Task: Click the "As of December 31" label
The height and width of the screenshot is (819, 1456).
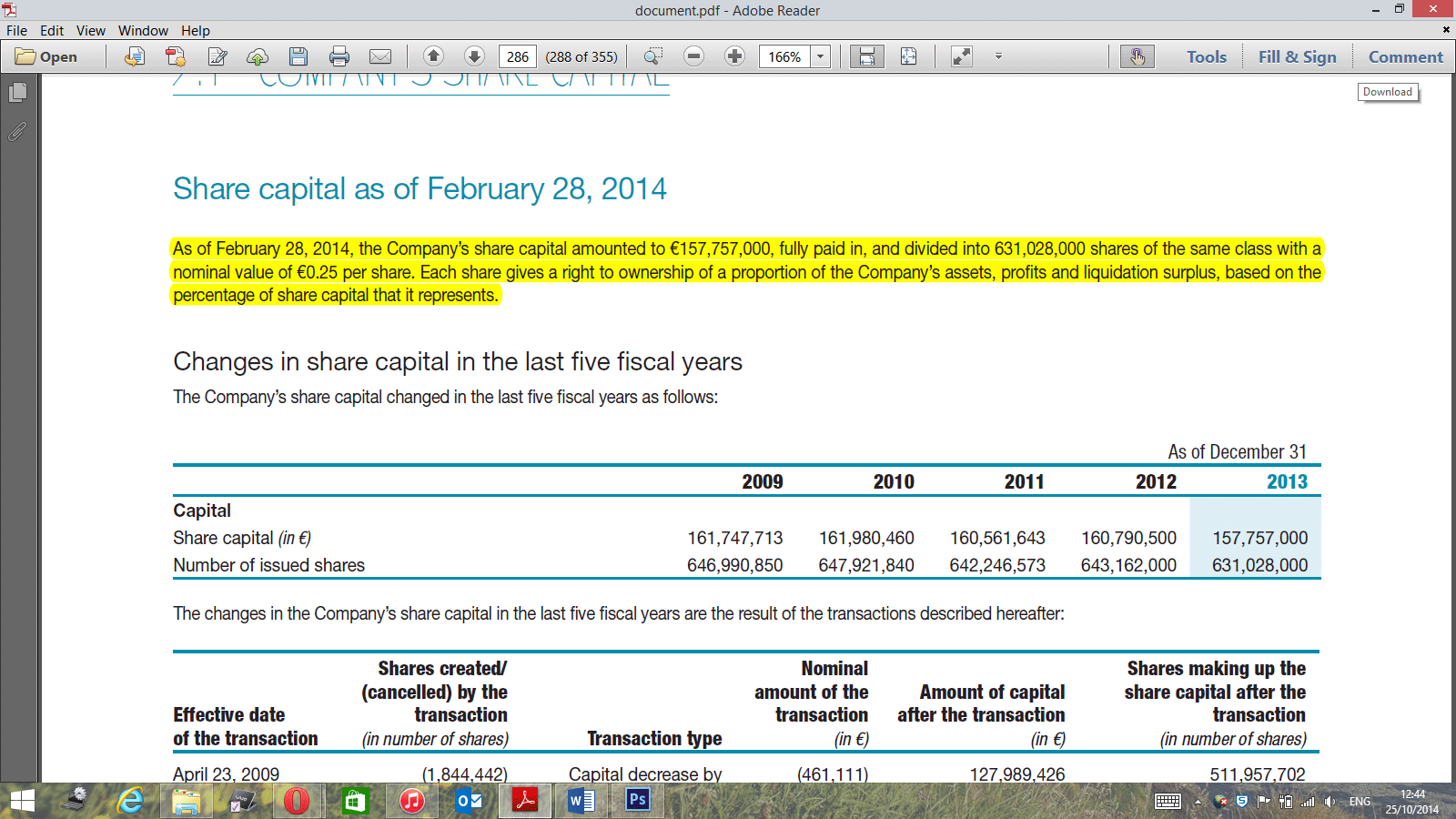Action: pos(1238,452)
